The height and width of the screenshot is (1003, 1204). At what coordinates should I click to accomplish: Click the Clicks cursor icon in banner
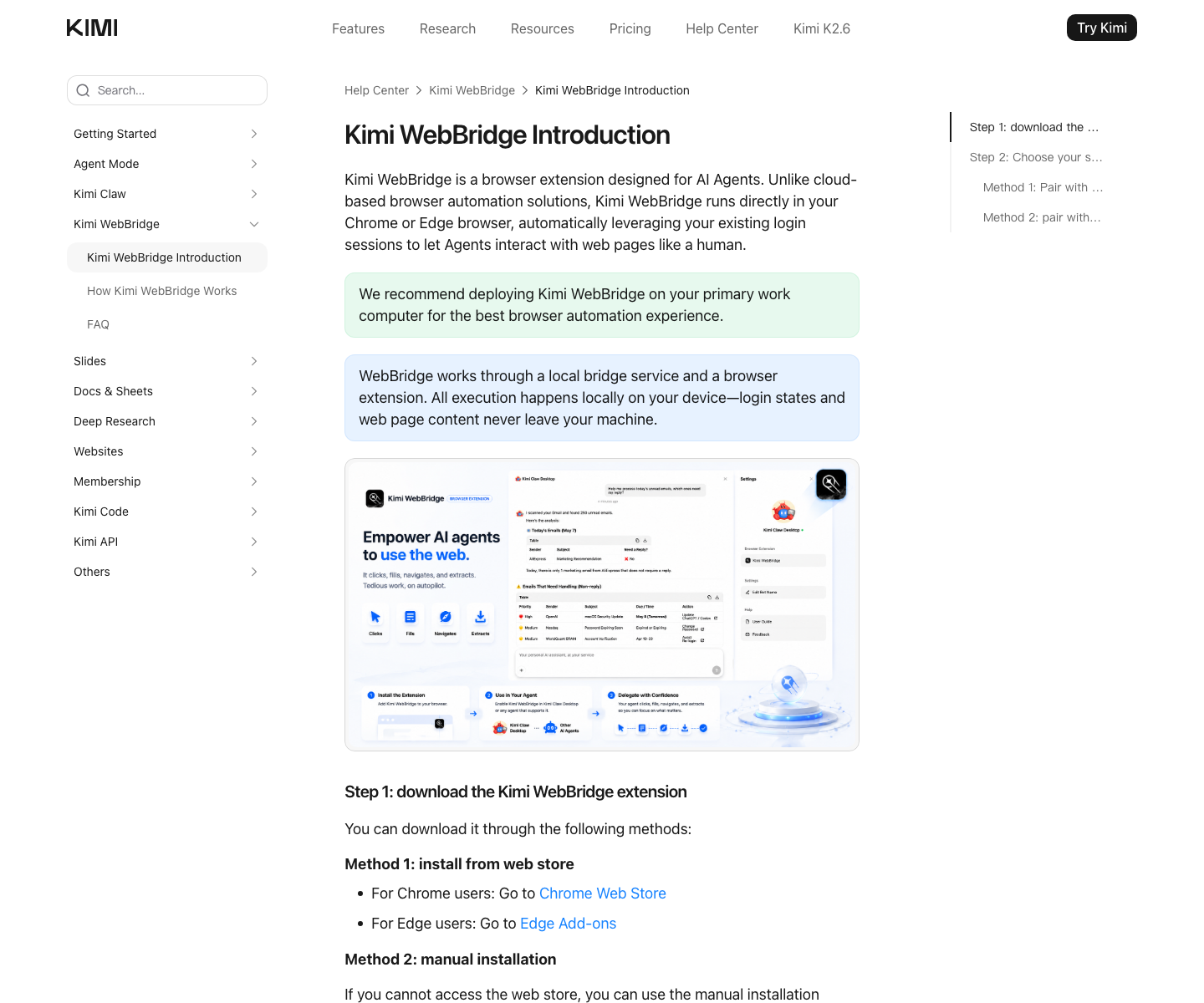[x=375, y=617]
